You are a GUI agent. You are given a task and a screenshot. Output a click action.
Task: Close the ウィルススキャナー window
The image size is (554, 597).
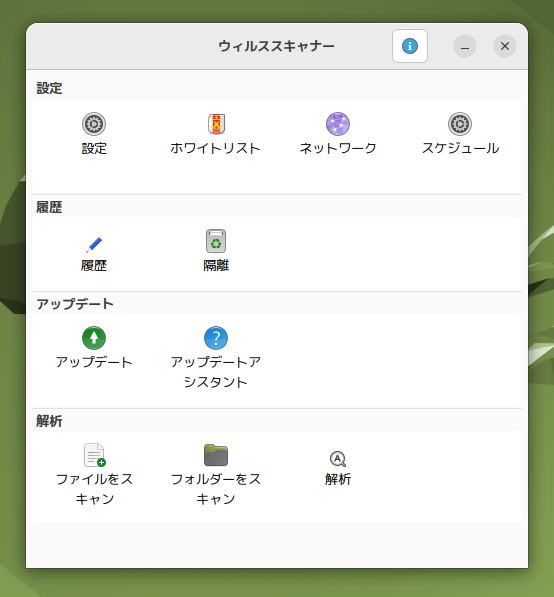pyautogui.click(x=505, y=46)
